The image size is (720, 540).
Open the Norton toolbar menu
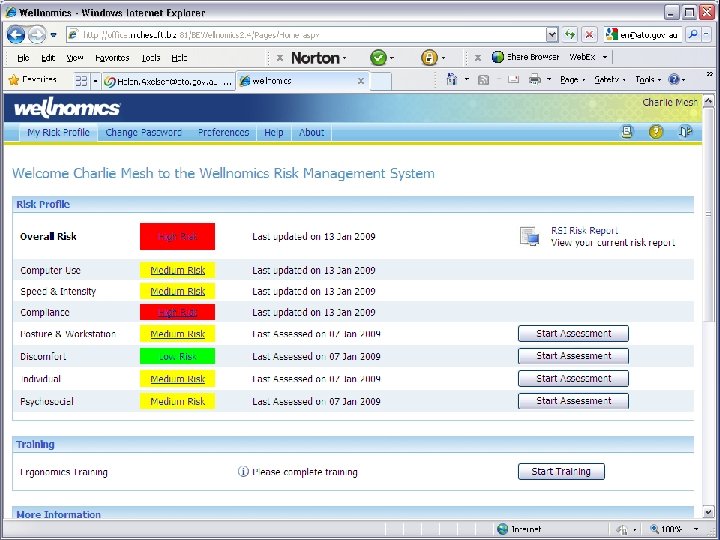tap(319, 58)
